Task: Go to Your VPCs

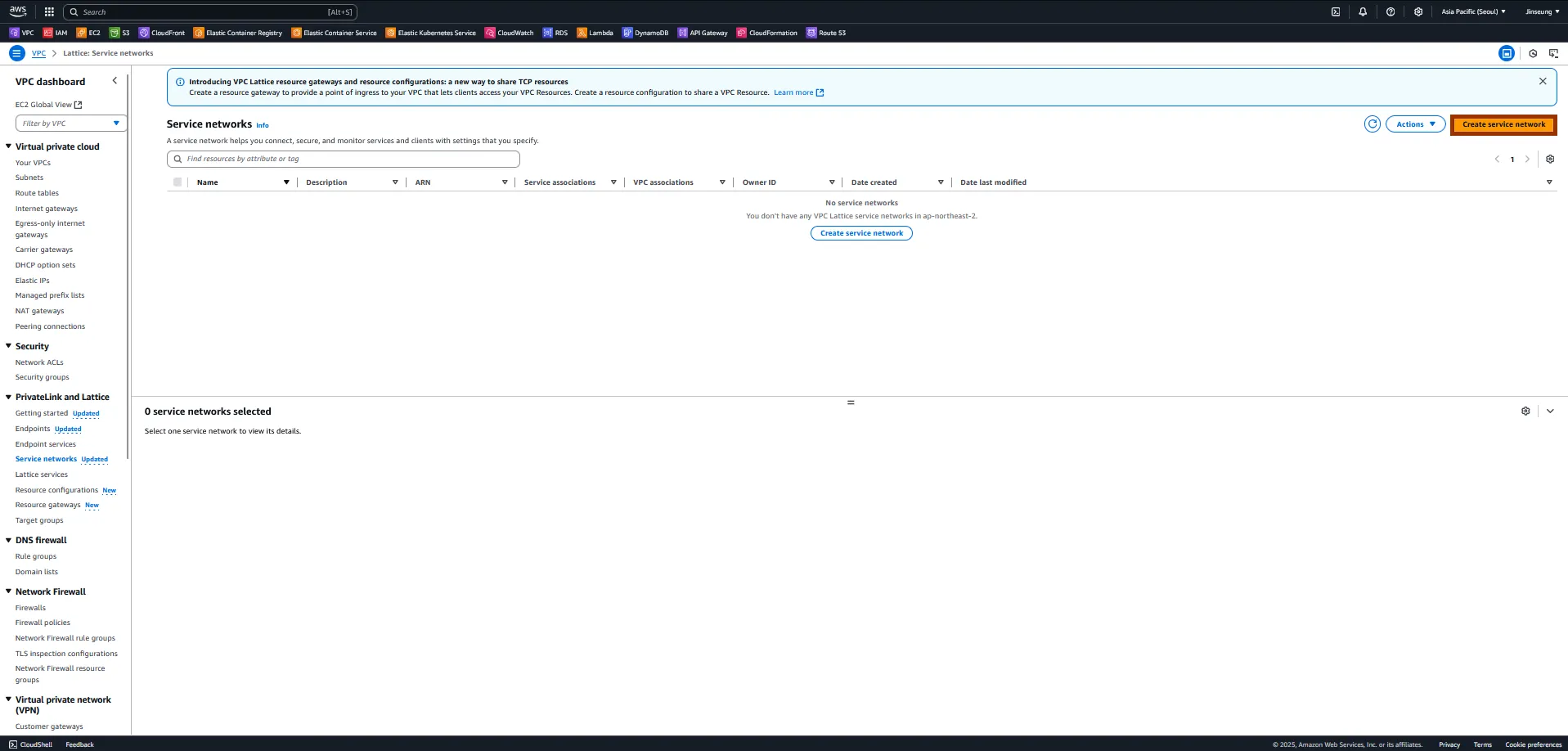Action: (x=33, y=163)
